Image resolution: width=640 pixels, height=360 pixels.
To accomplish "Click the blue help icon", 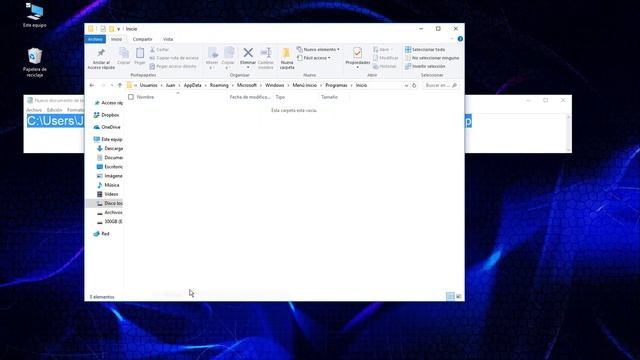I will click(x=460, y=39).
